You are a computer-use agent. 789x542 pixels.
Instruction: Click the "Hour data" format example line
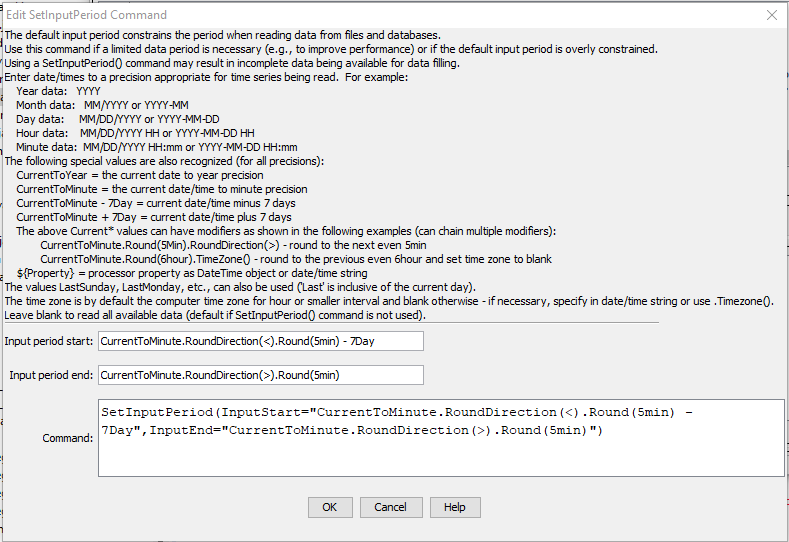135,133
